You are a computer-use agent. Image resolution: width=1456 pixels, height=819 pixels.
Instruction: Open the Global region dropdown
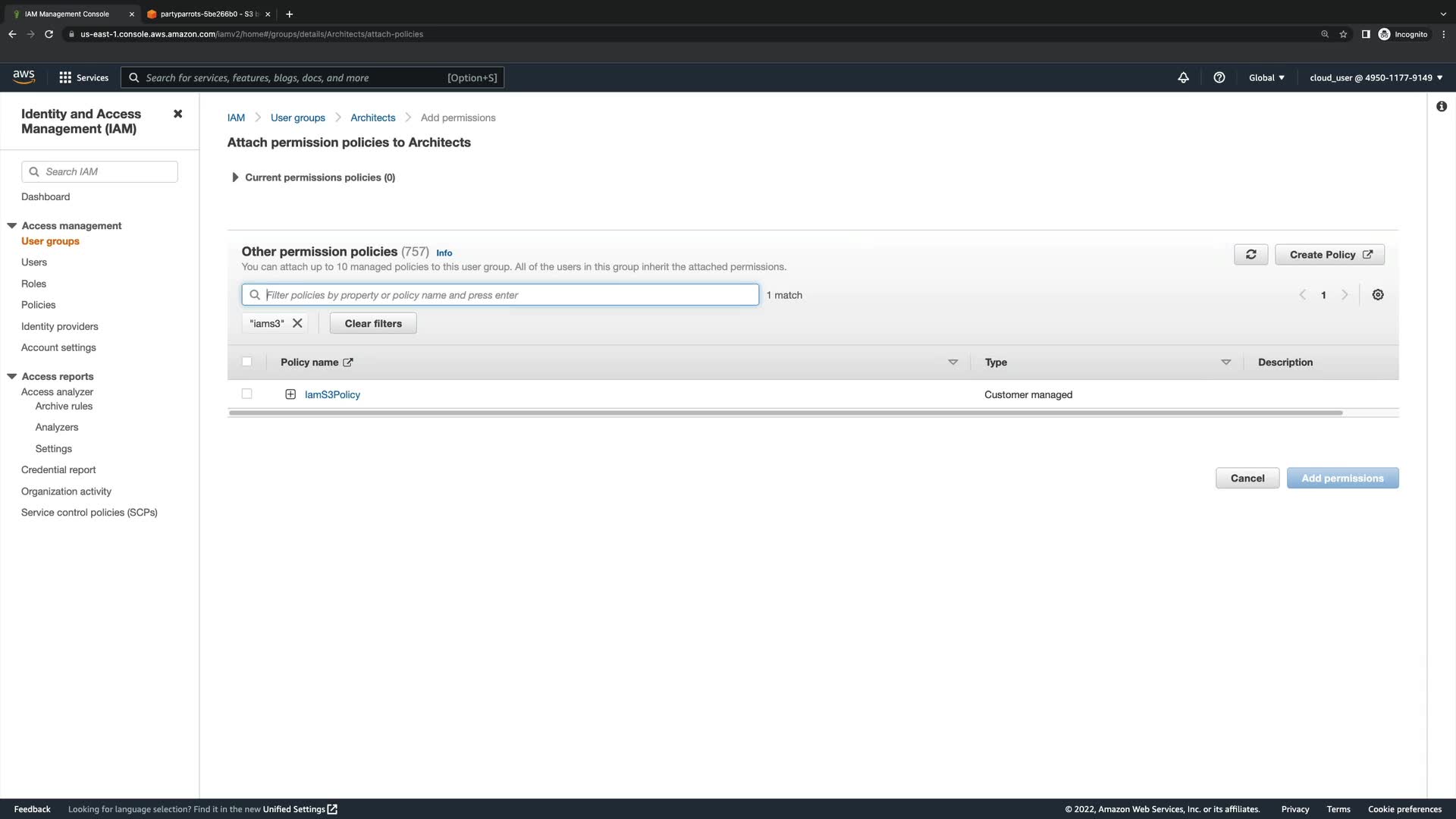tap(1266, 77)
